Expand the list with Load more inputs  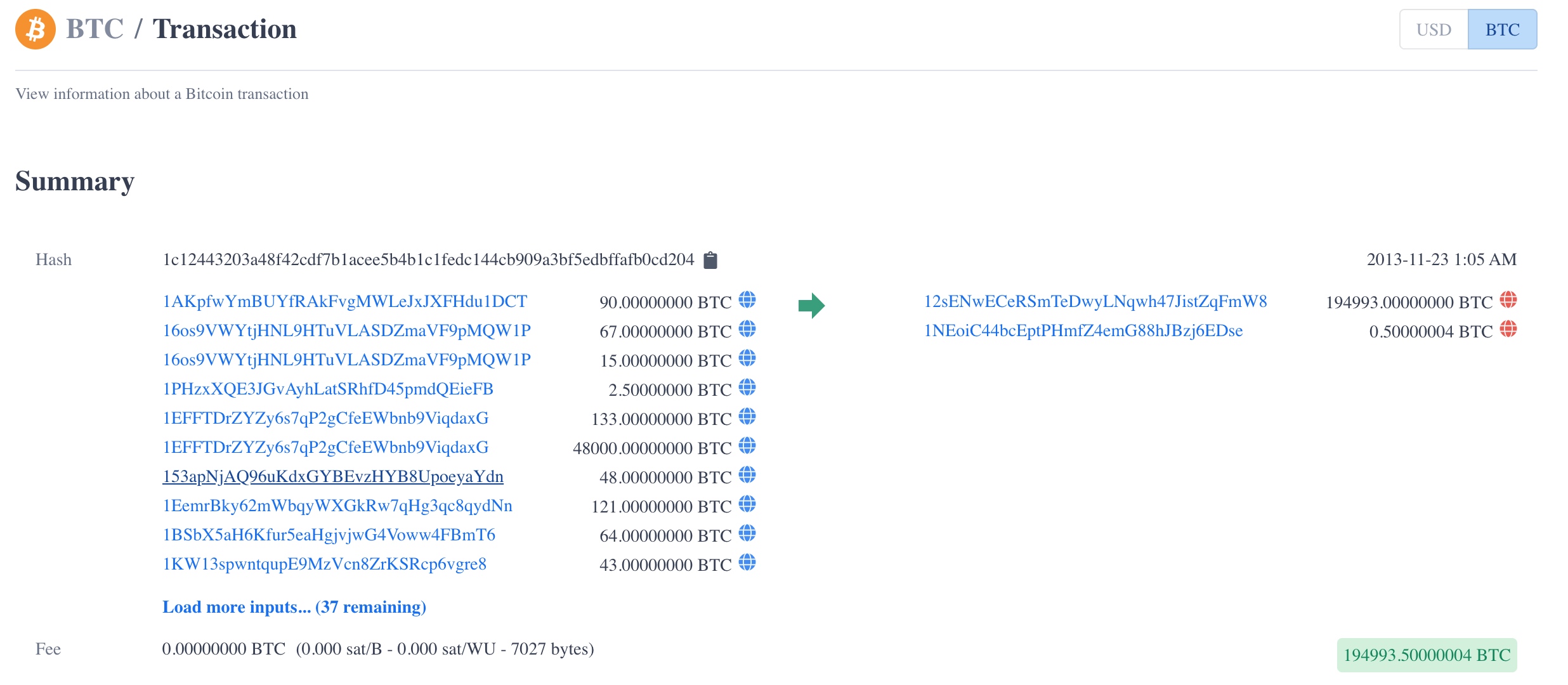(294, 607)
